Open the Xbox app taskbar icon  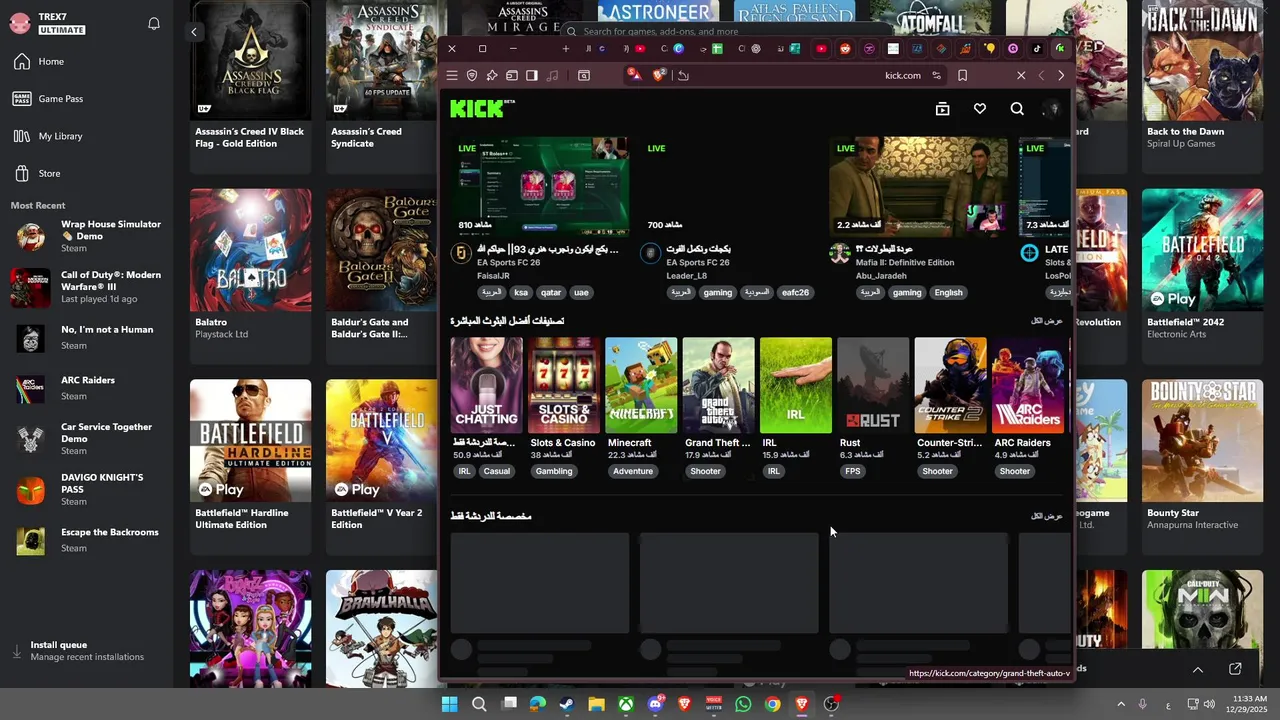click(x=626, y=704)
